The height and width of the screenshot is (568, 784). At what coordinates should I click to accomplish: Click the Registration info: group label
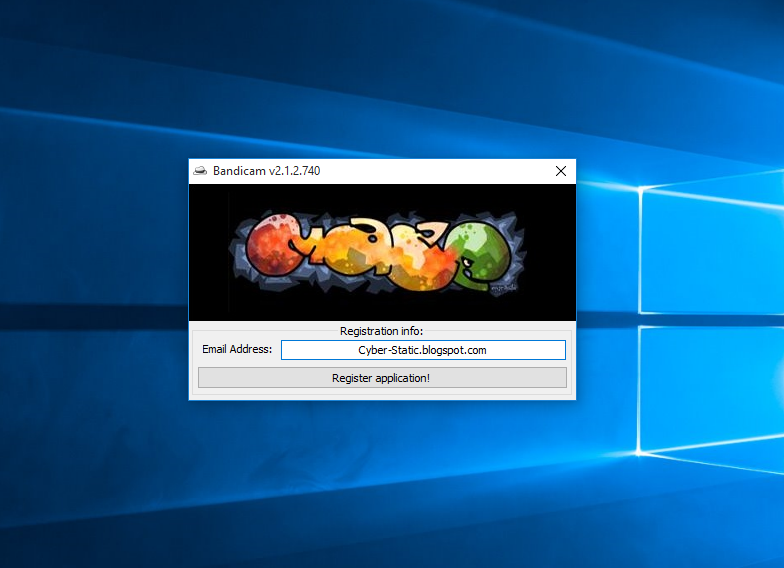[382, 331]
